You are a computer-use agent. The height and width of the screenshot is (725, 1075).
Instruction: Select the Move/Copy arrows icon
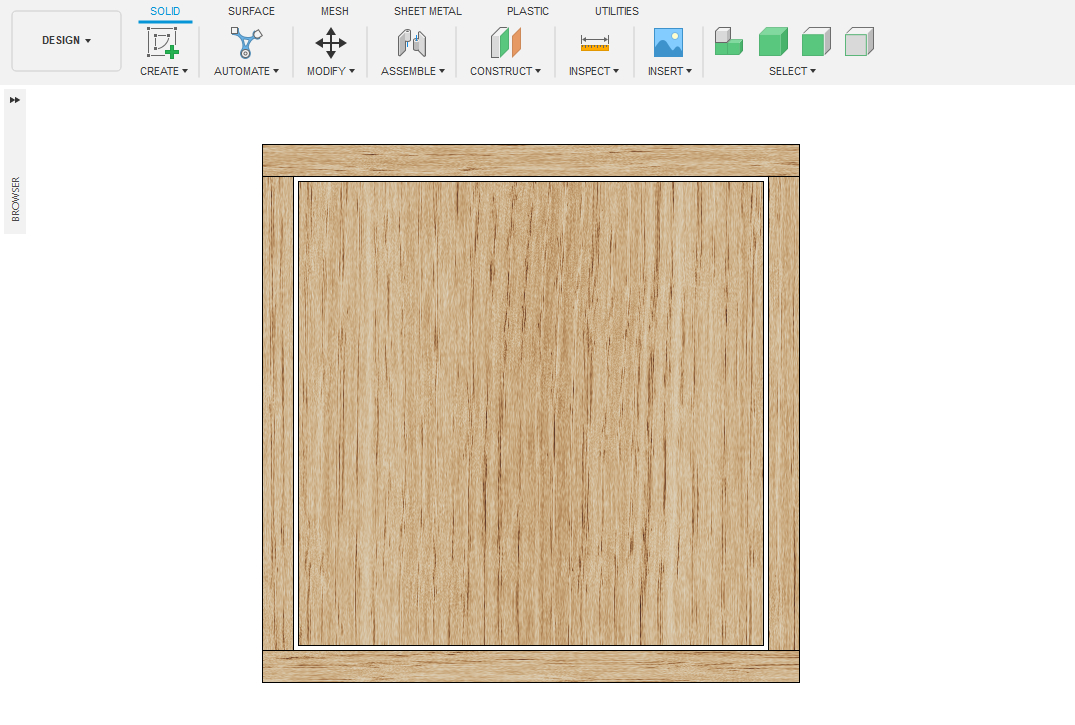(x=331, y=43)
